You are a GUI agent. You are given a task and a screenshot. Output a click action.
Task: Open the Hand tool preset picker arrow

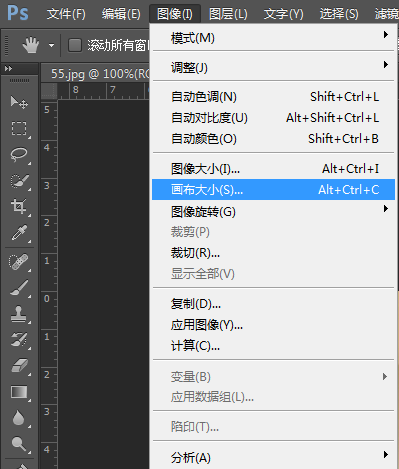[51, 45]
